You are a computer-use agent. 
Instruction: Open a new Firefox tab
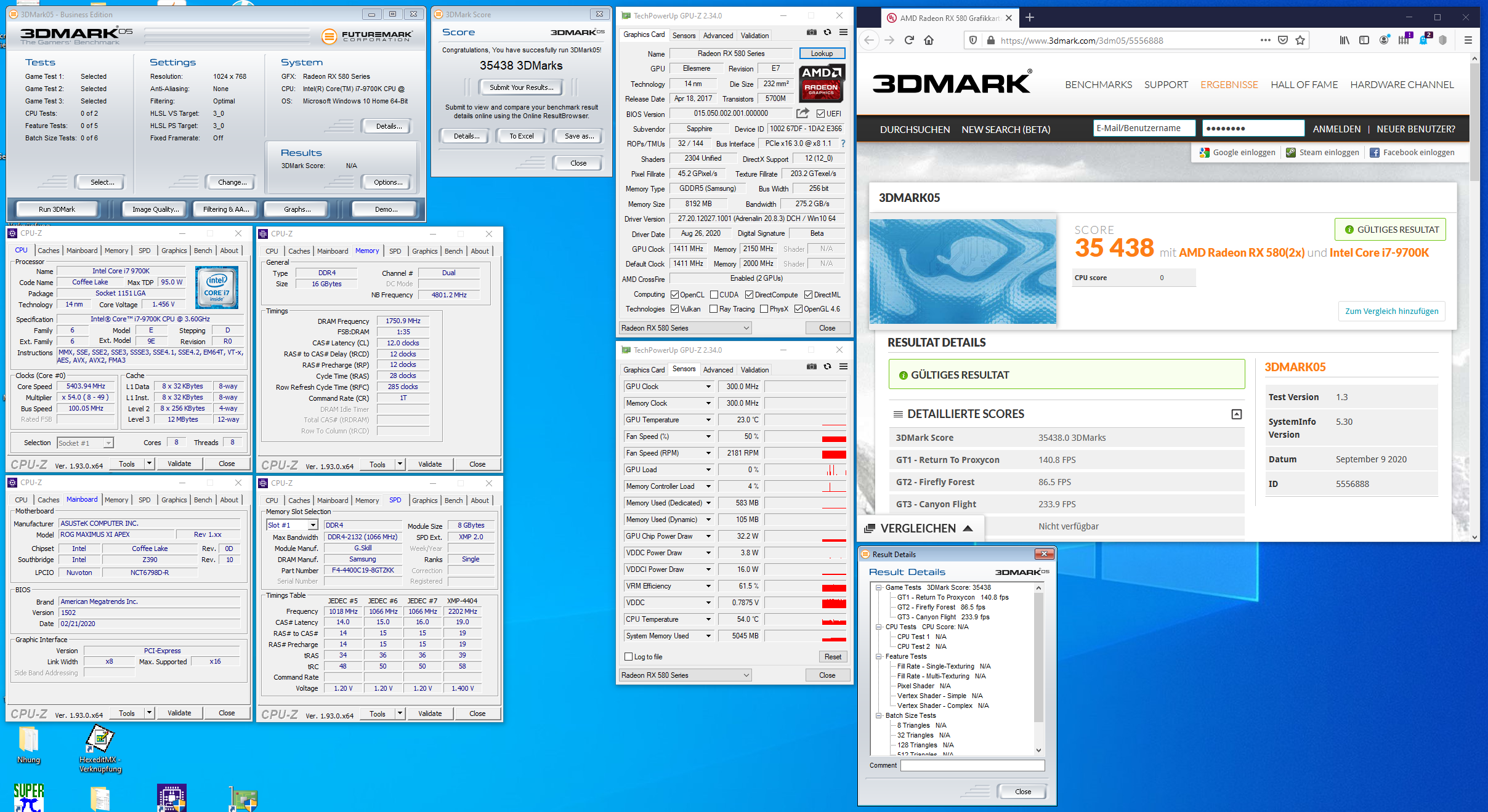pos(1030,18)
